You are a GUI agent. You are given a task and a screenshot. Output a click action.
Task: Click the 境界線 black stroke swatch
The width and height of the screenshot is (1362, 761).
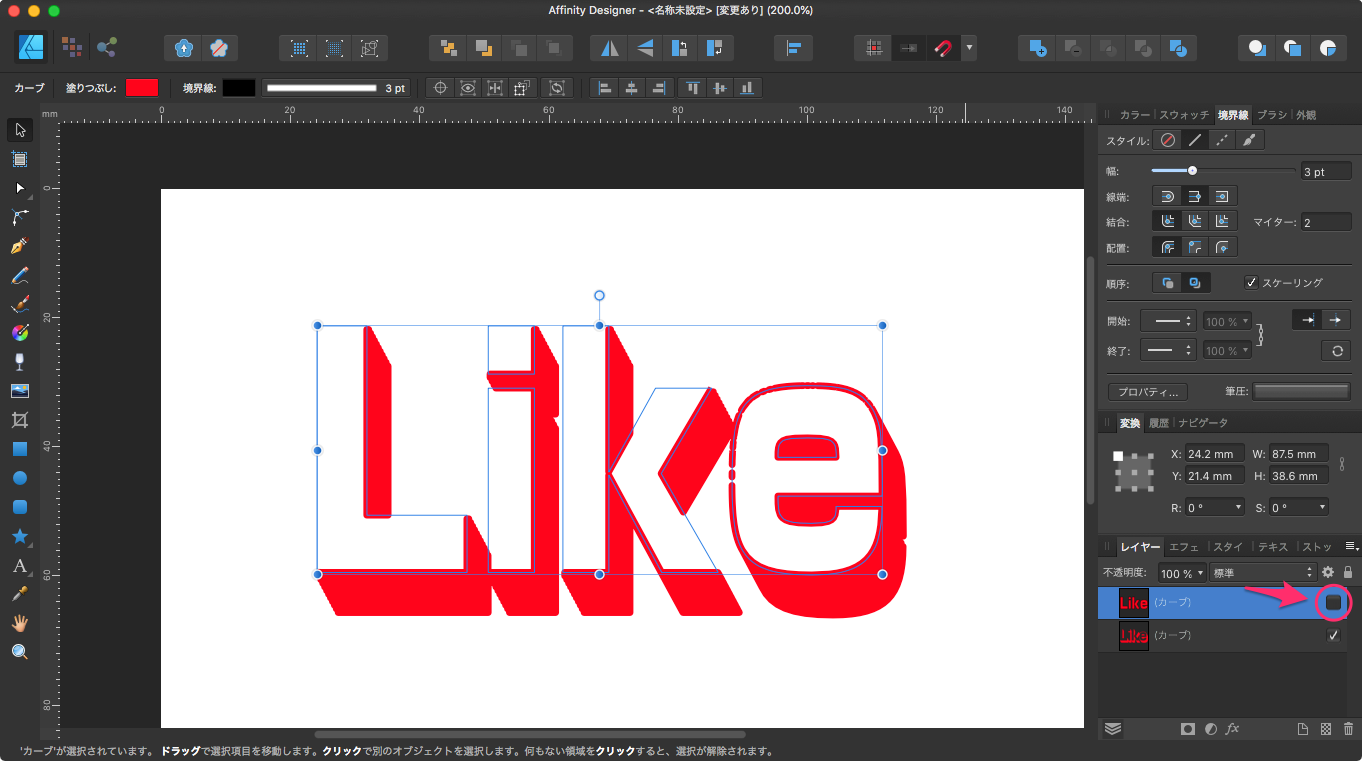(239, 88)
